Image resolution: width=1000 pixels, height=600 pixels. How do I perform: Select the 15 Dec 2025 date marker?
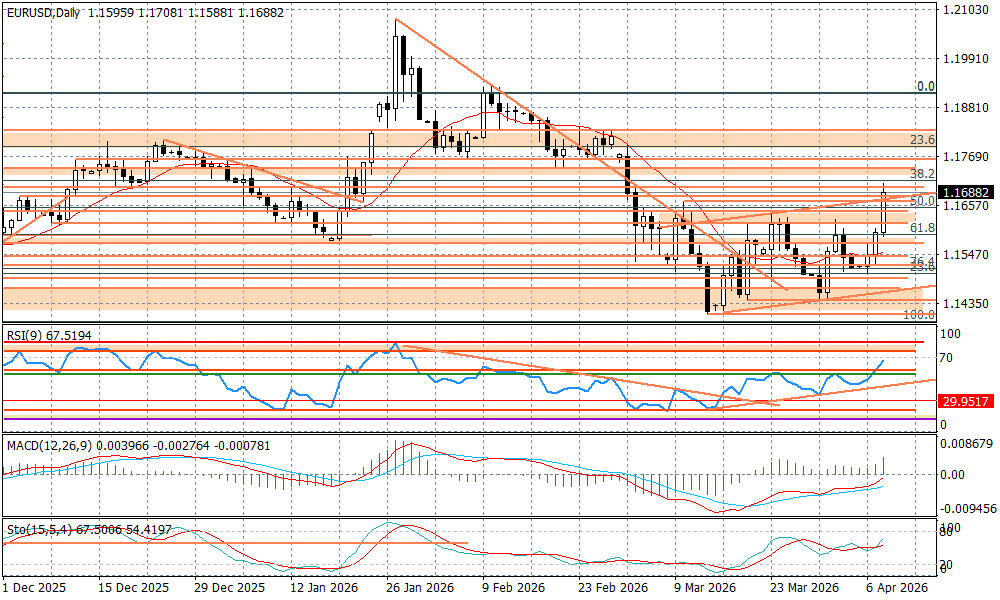point(134,589)
